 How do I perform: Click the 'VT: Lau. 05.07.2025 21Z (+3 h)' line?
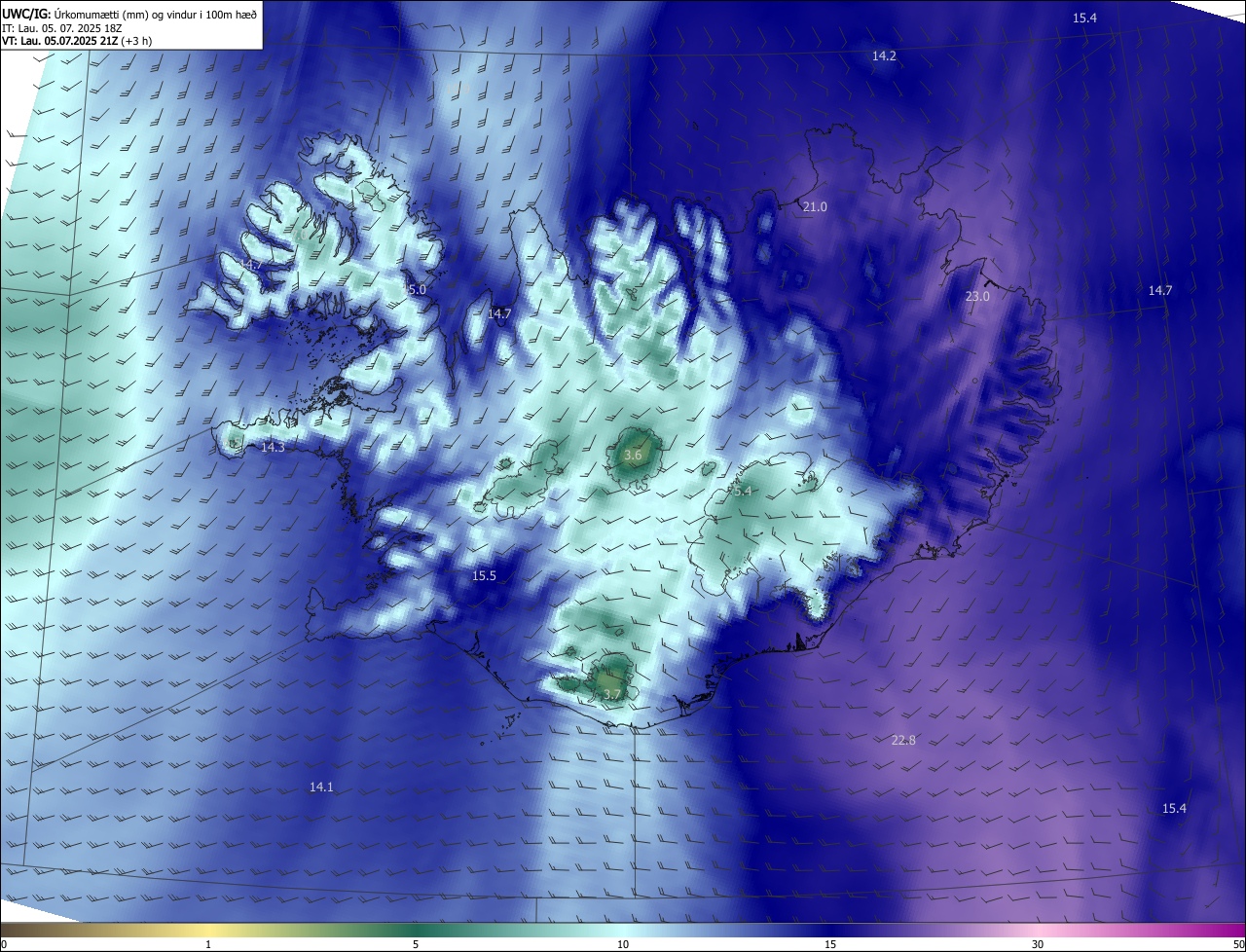point(77,41)
